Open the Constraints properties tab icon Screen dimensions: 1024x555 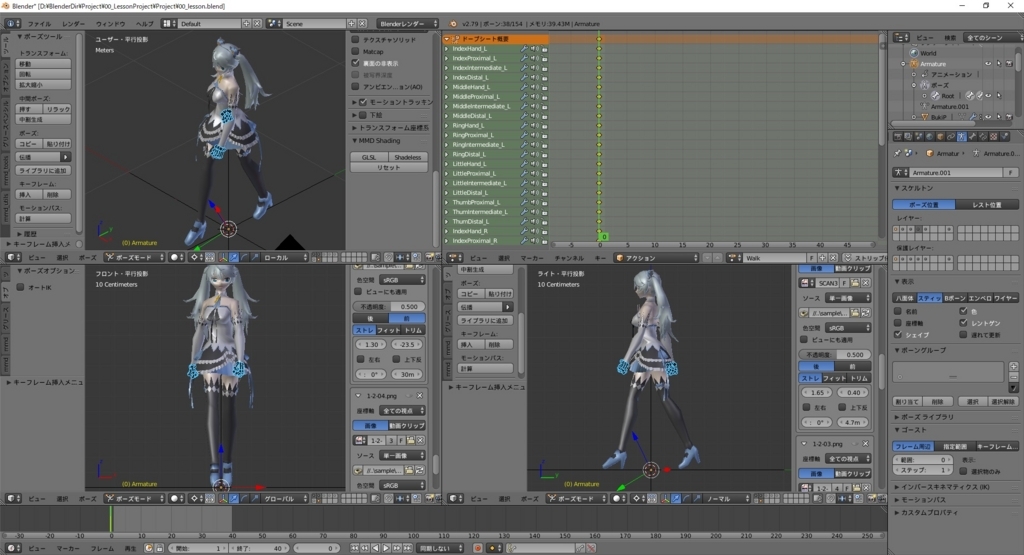pyautogui.click(x=951, y=136)
